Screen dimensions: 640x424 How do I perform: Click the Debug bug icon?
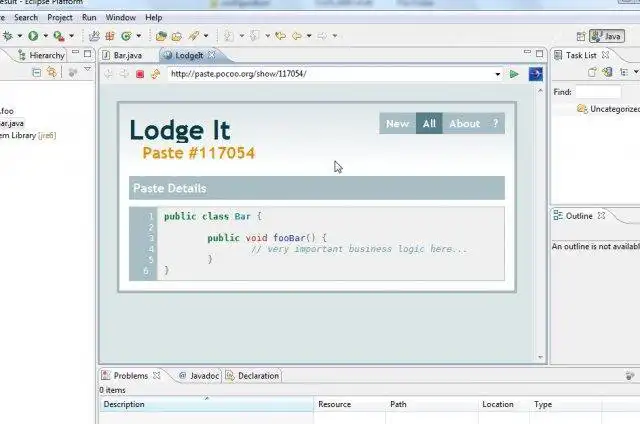[7, 36]
